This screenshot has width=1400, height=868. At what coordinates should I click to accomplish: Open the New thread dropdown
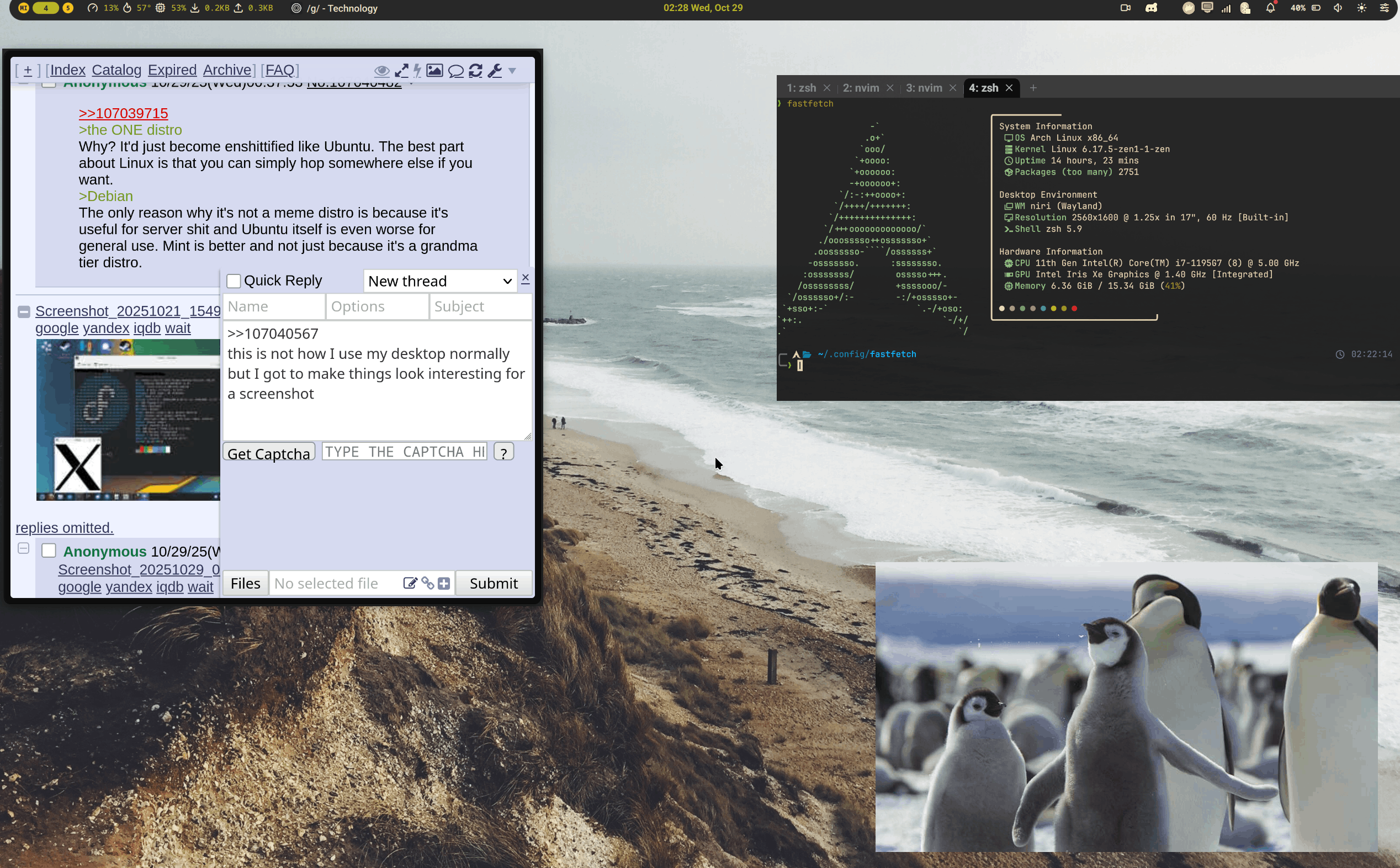coord(439,280)
